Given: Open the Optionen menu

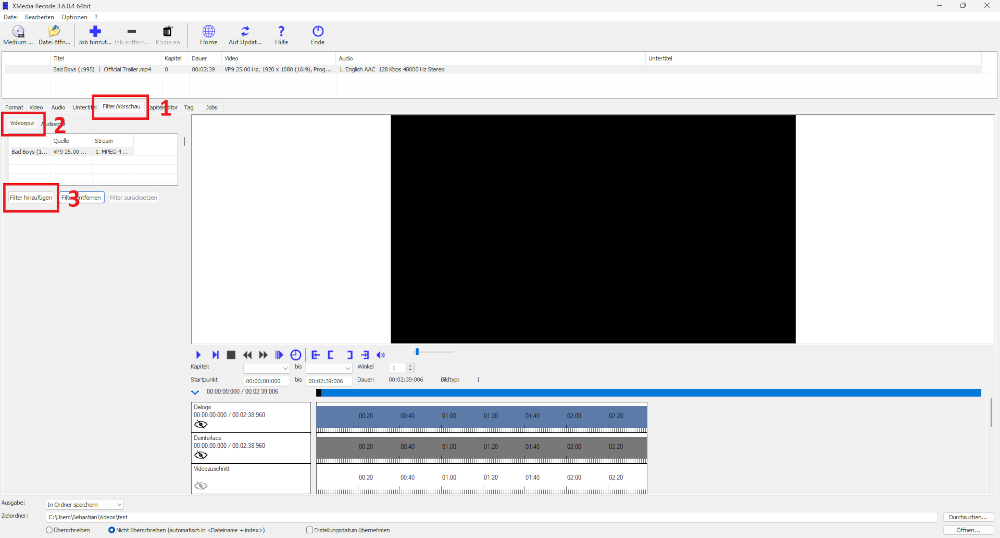Looking at the screenshot, I should (74, 17).
